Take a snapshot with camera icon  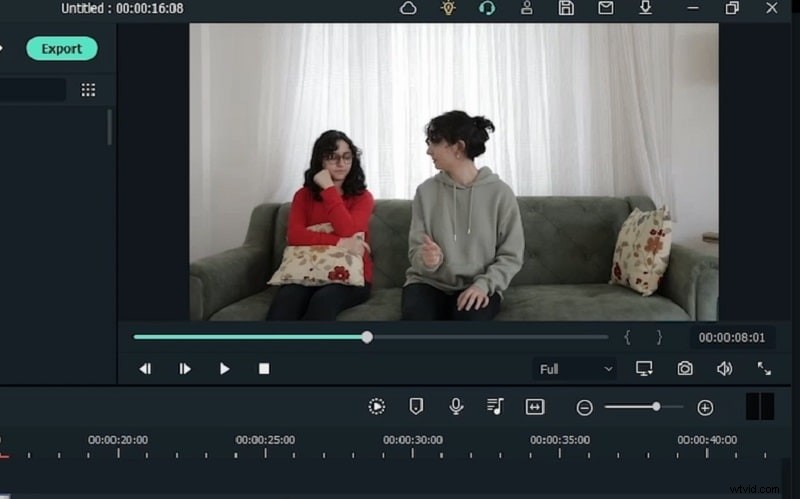685,369
